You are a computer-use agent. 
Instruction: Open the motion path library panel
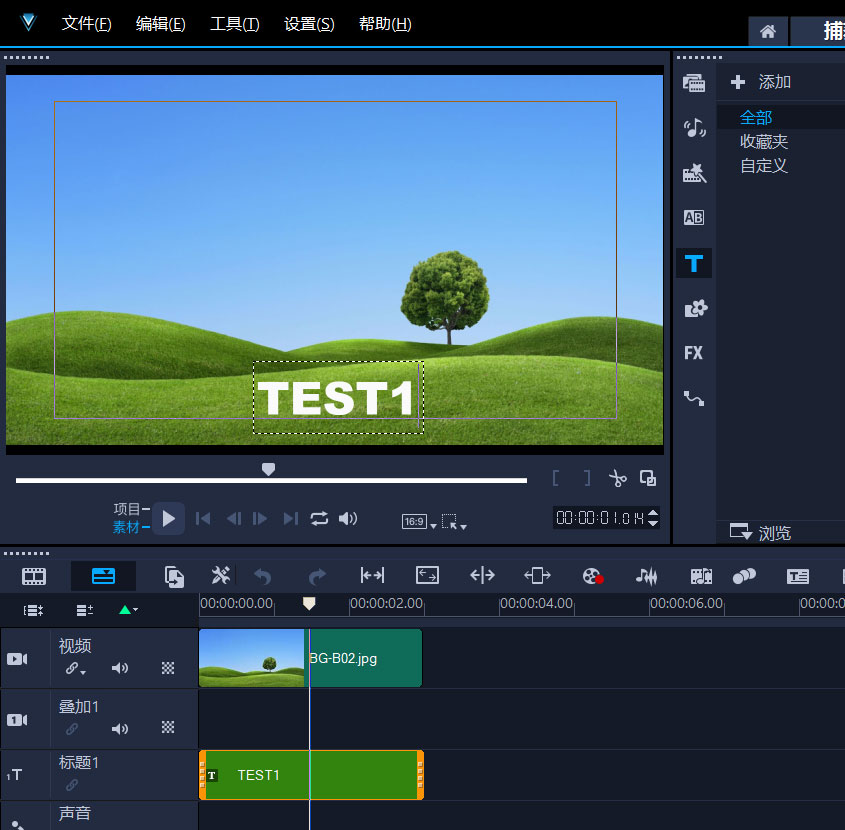tap(693, 398)
